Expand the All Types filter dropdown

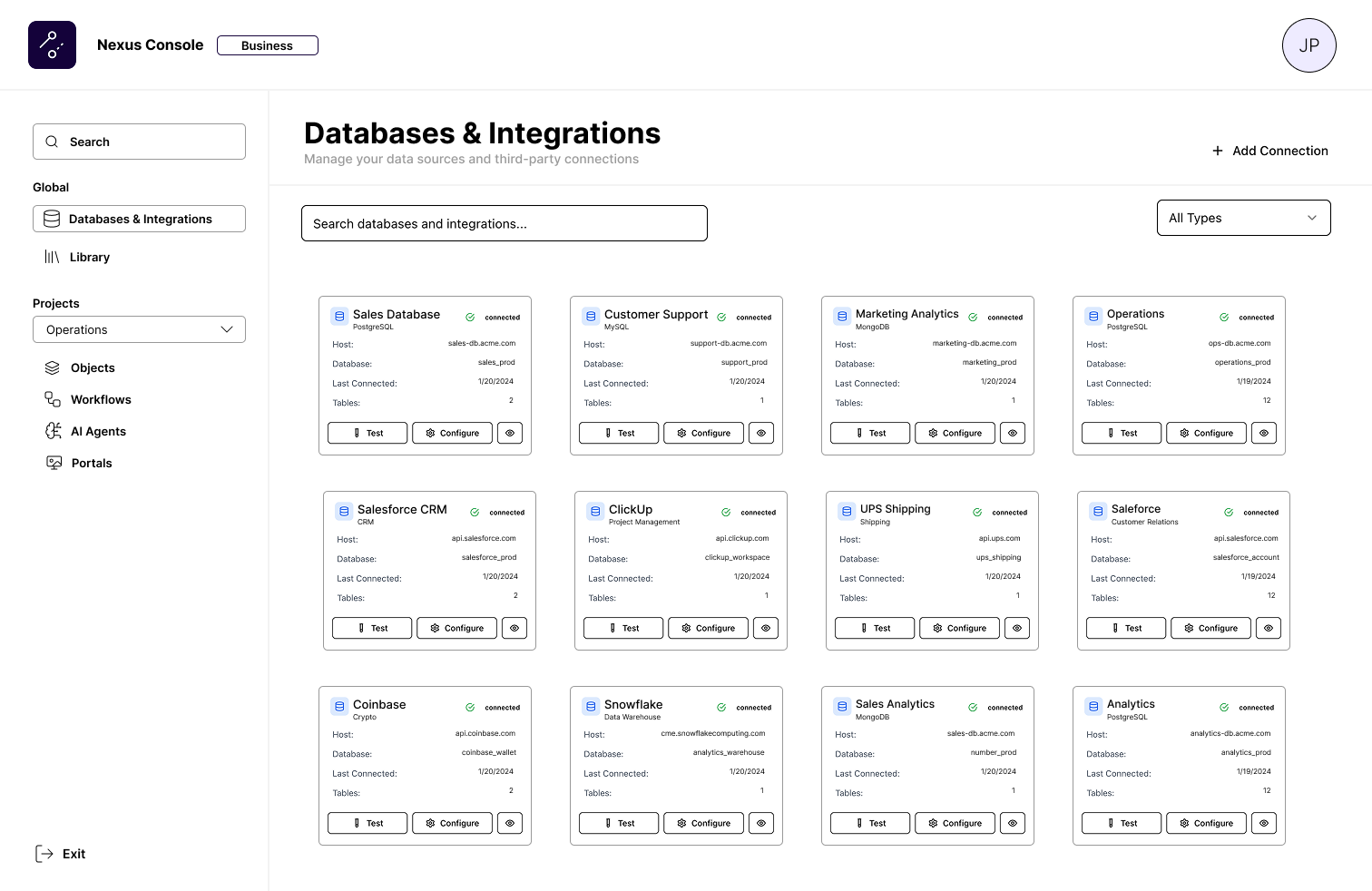coord(1243,218)
